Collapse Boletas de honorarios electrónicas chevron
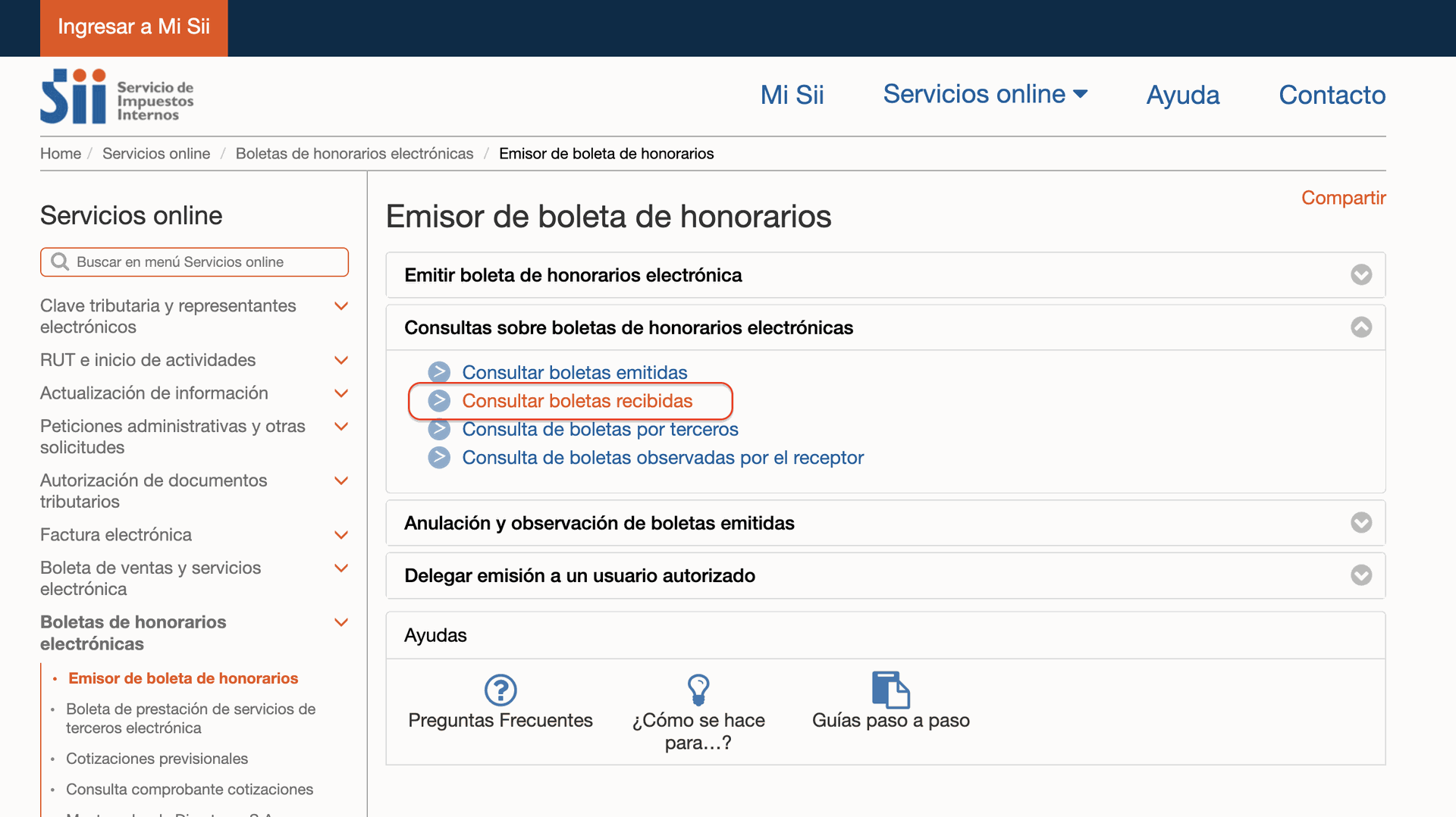Image resolution: width=1456 pixels, height=817 pixels. 341,622
